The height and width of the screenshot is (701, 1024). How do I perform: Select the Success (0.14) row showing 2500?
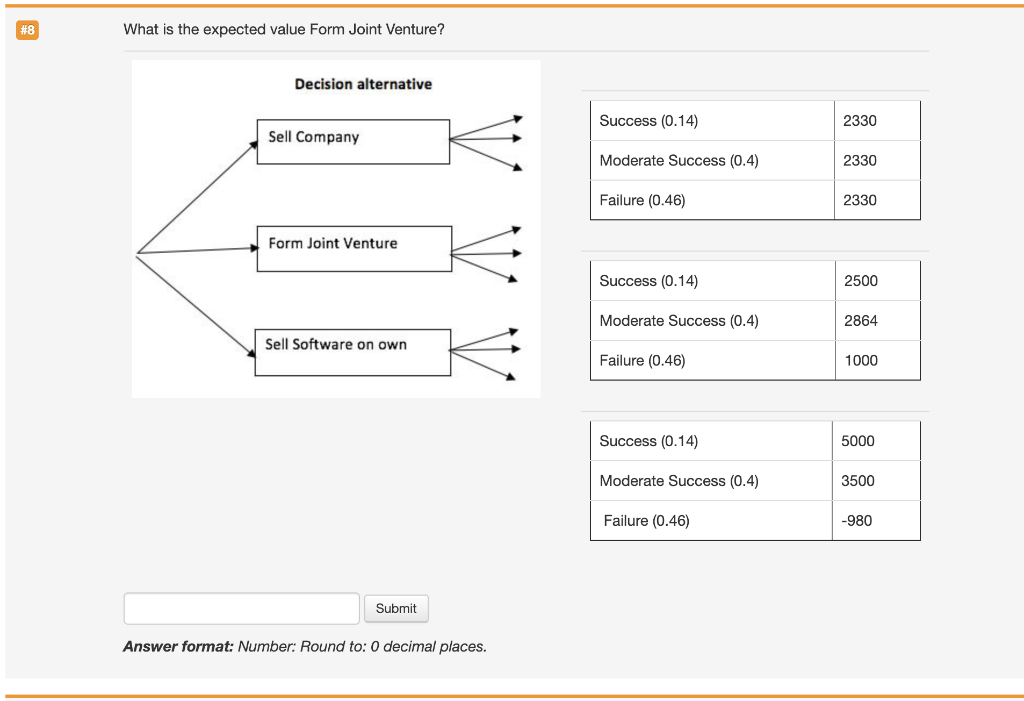coord(711,280)
